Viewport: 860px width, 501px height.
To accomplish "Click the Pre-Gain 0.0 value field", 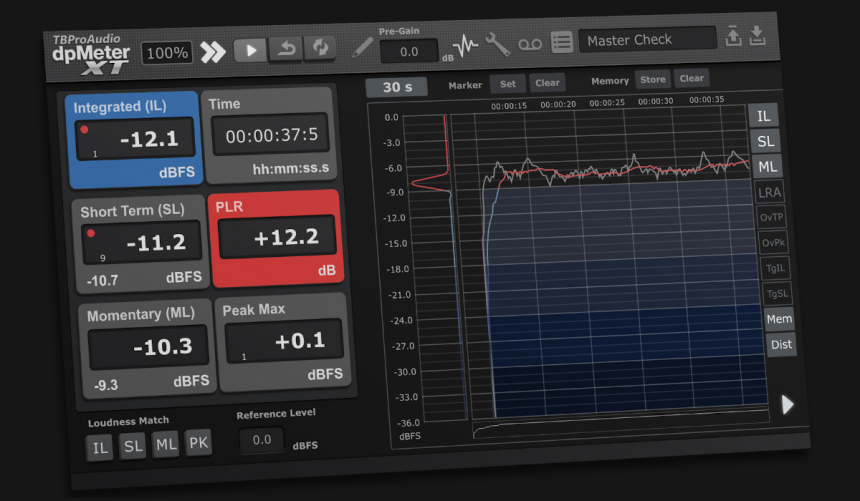I will (x=409, y=52).
